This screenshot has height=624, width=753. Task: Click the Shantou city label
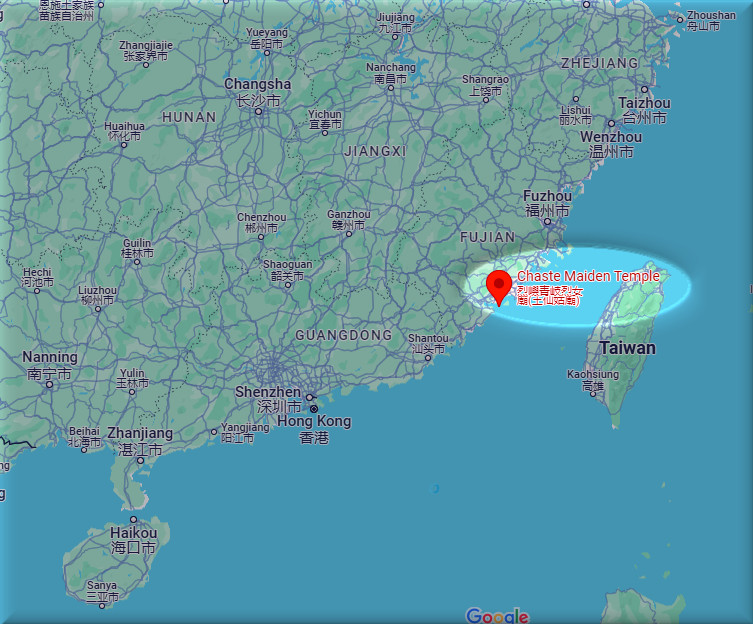[x=428, y=338]
